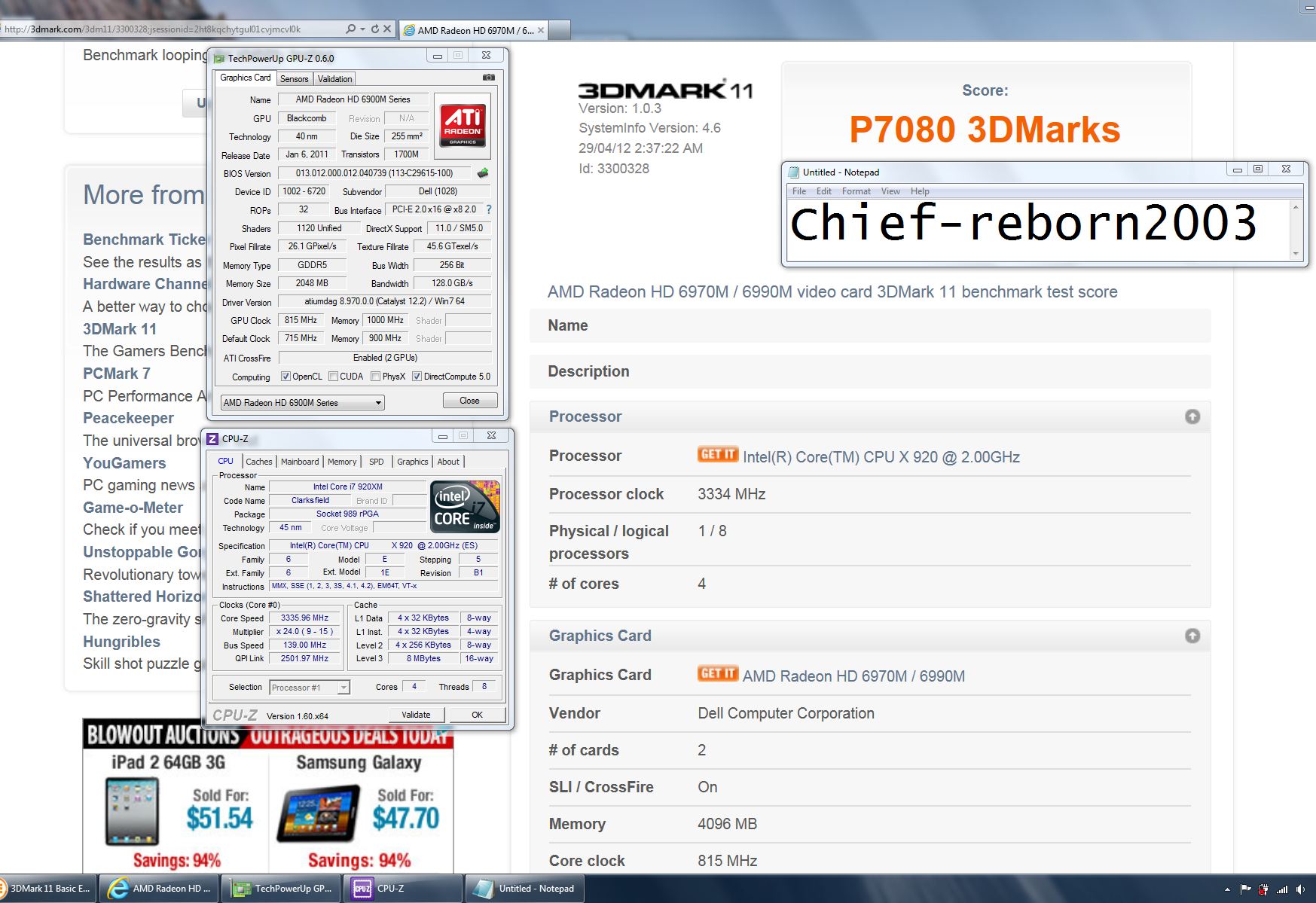Click GPU-Z screenshot camera icon
Image resolution: width=1316 pixels, height=903 pixels.
tap(489, 78)
